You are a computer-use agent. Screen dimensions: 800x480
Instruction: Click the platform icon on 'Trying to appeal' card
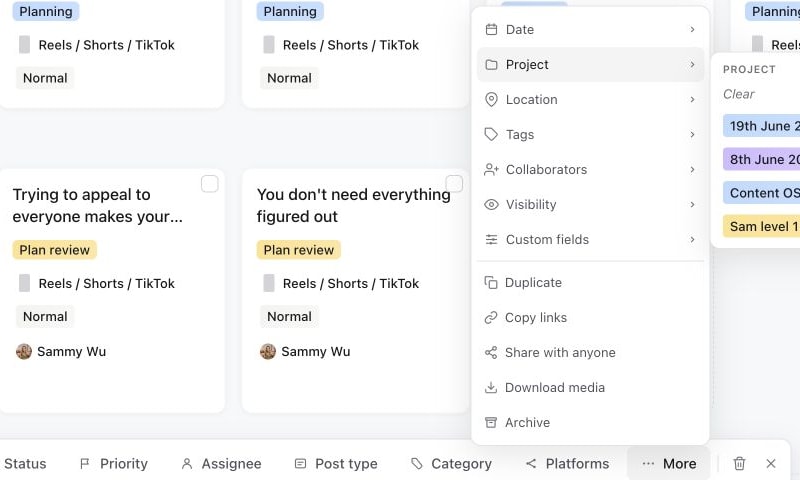coord(24,283)
